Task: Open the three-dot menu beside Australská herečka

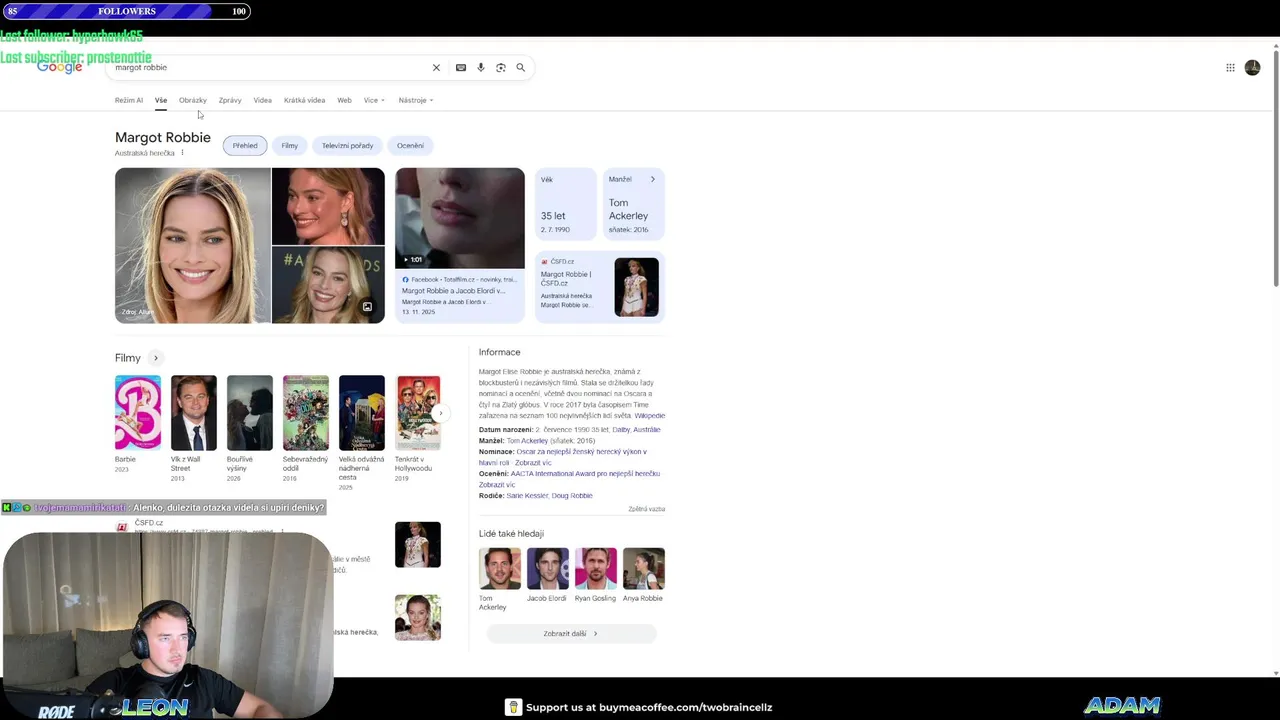Action: click(182, 153)
